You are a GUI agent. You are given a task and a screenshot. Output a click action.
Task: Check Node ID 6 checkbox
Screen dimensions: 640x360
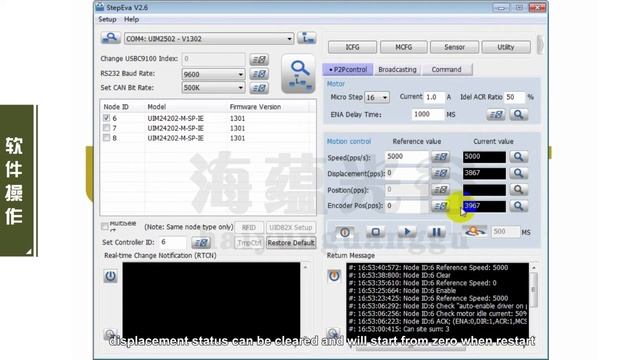point(107,118)
